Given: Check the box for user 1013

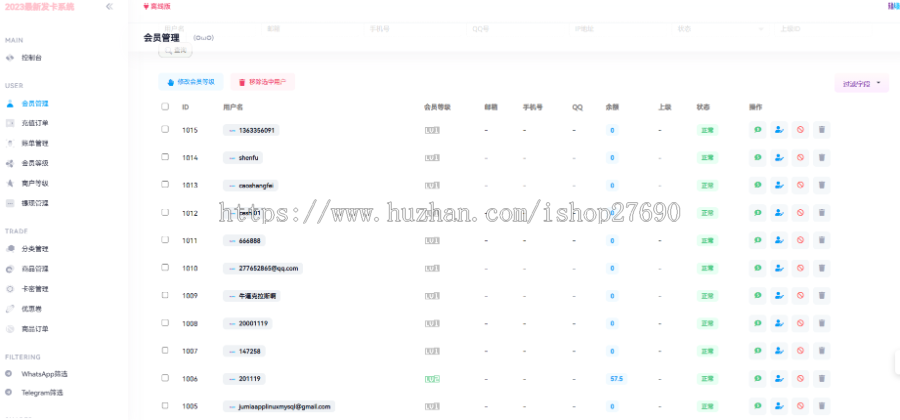Looking at the screenshot, I should 165,184.
